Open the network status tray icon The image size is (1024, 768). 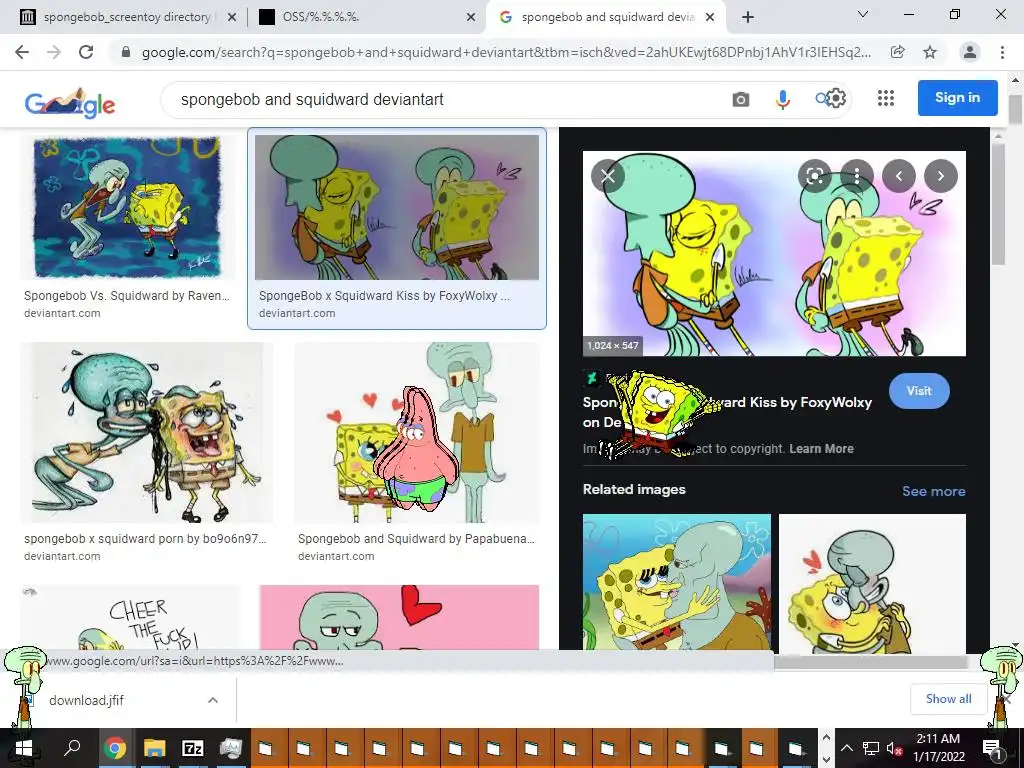[871, 748]
